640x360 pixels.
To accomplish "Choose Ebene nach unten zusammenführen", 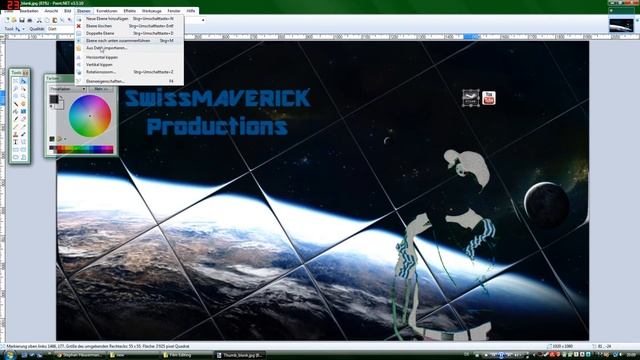I will (x=130, y=40).
